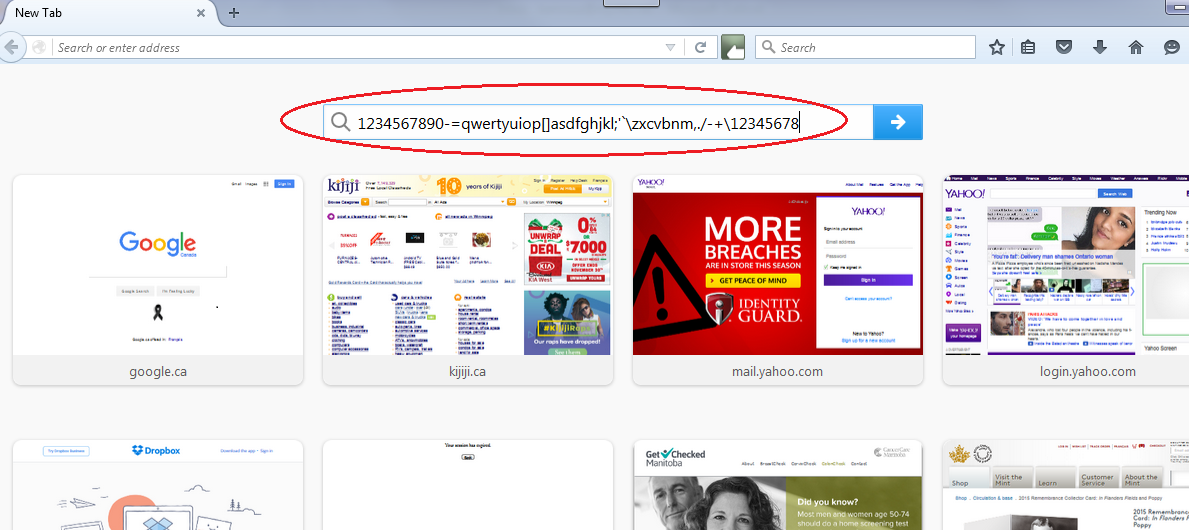The height and width of the screenshot is (530, 1189).
Task: Click the green thumbs-up extension icon
Action: click(x=733, y=47)
